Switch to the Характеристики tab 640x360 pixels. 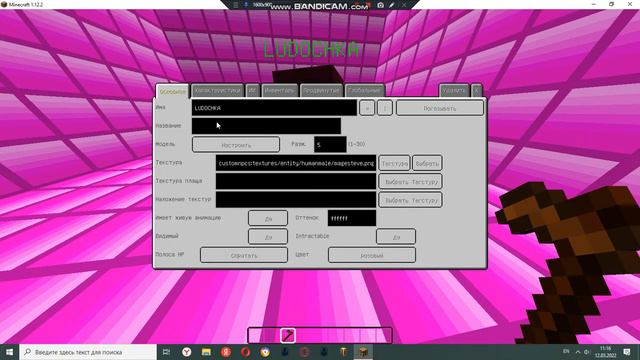point(218,91)
